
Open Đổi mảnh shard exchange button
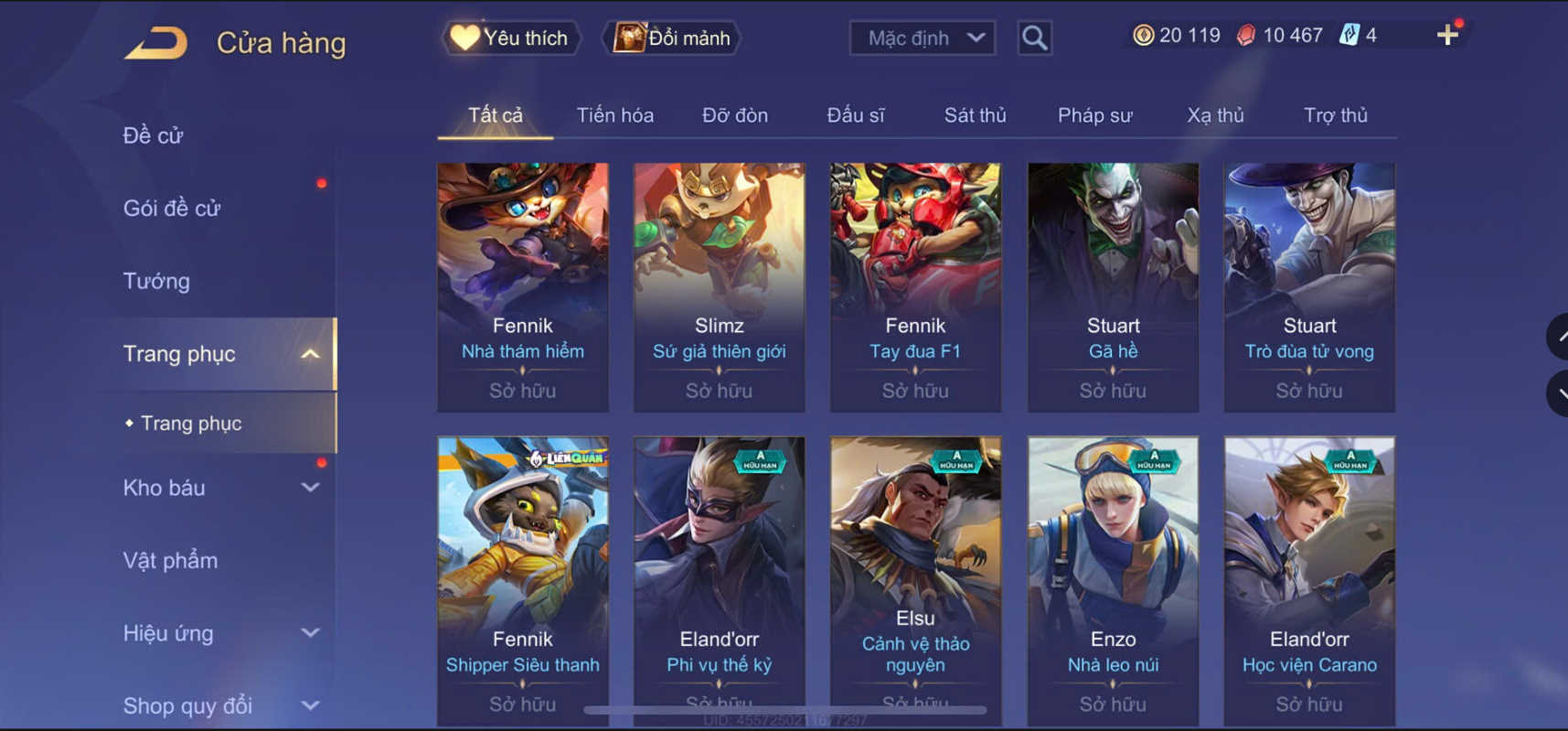672,38
